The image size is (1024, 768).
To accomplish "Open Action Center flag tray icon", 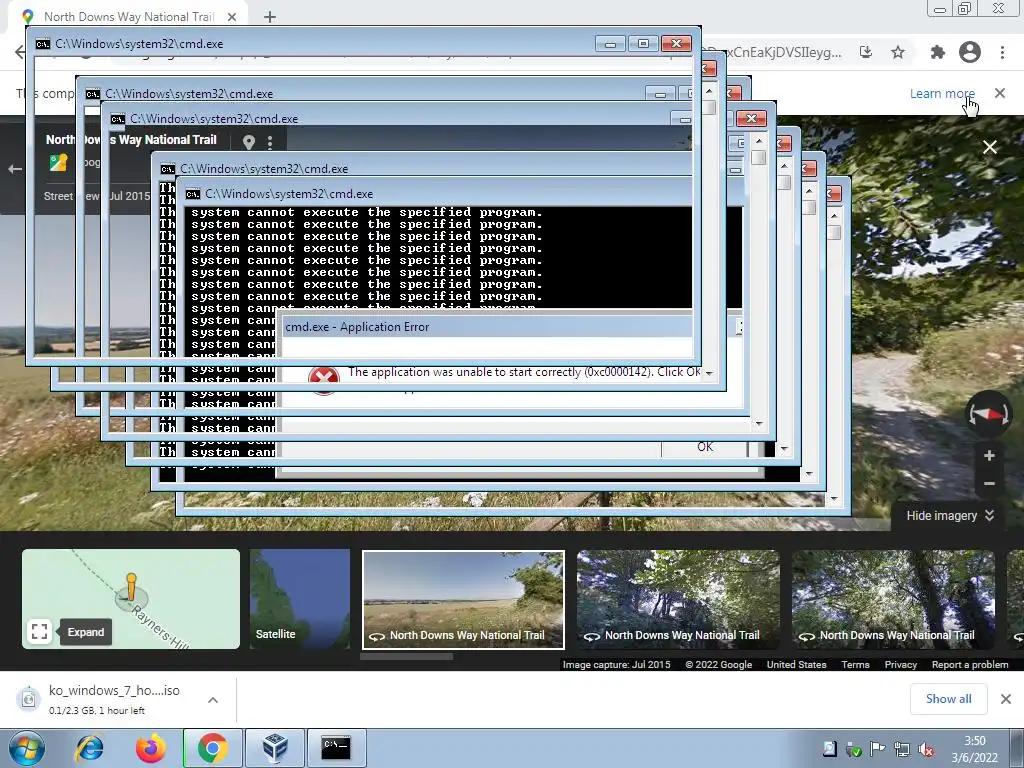I will (x=878, y=750).
